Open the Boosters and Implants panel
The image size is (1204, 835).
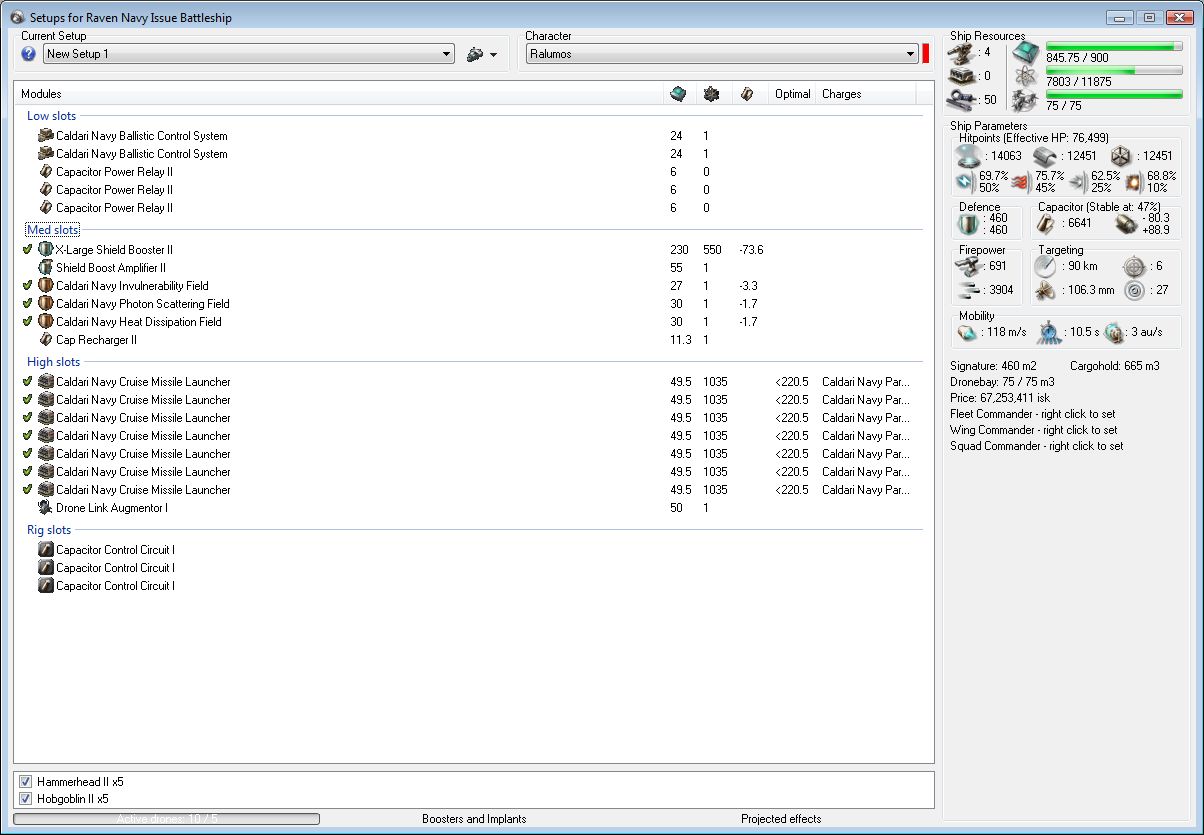(474, 819)
